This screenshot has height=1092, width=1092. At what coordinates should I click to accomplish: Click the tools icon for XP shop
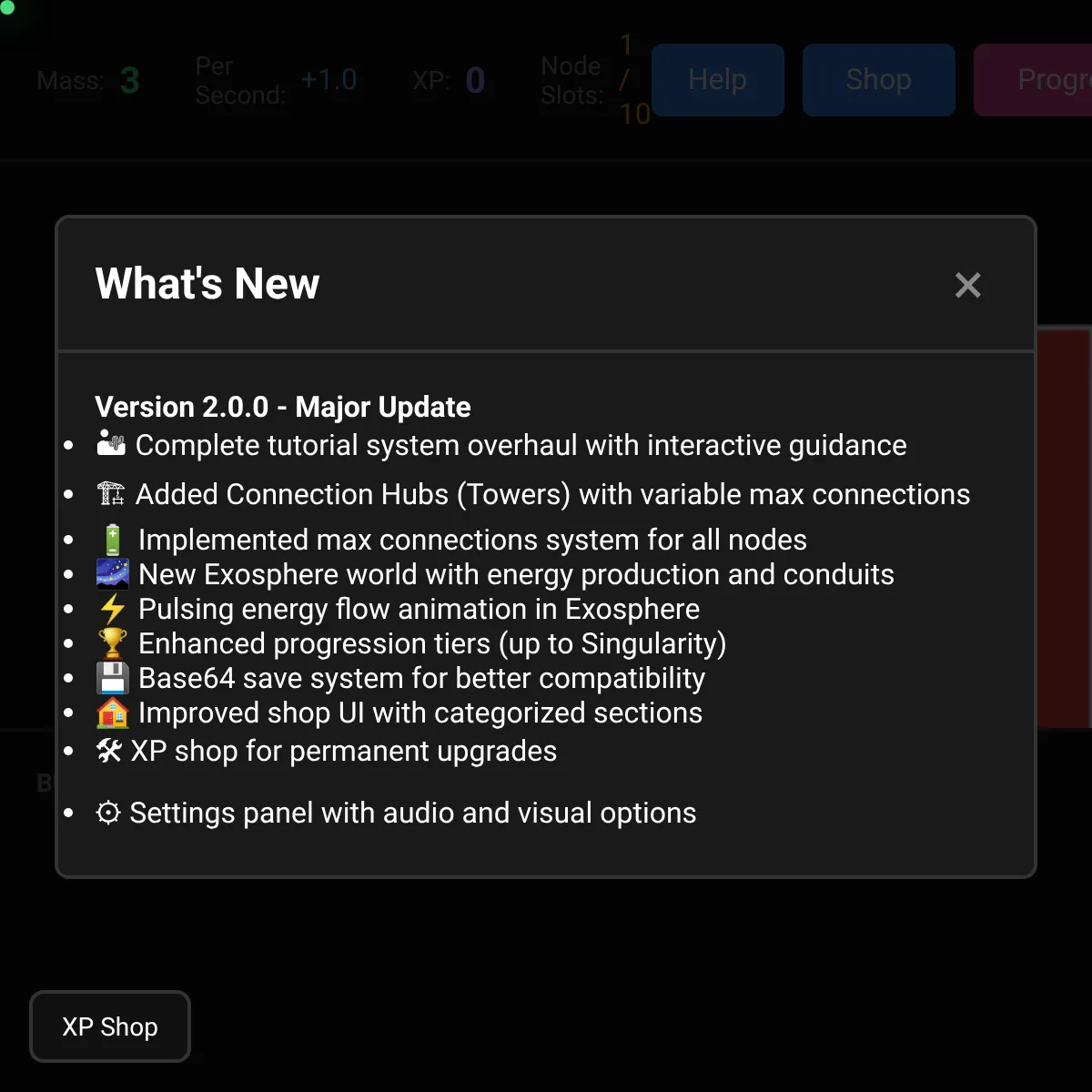coord(109,750)
